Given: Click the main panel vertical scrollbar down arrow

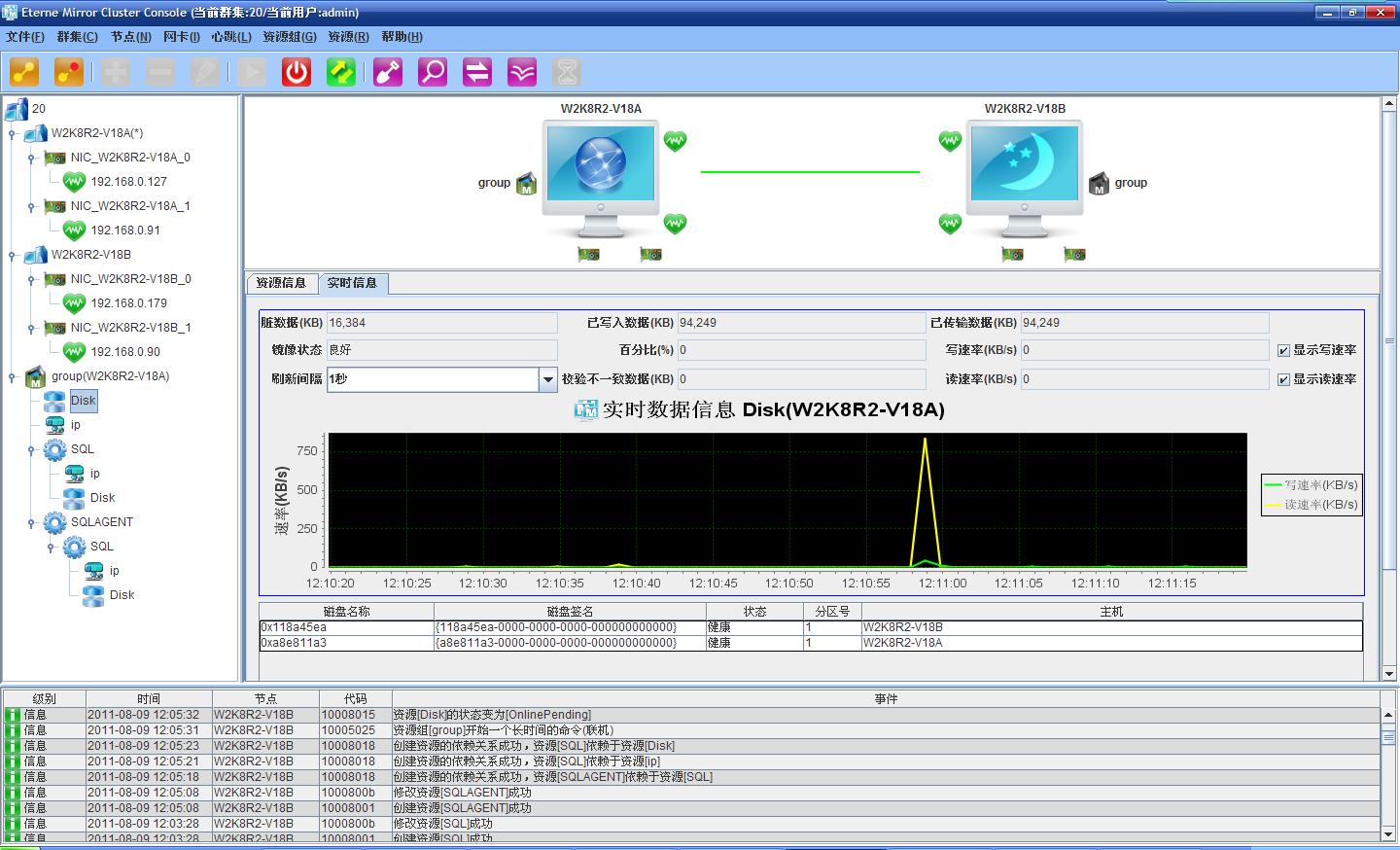Looking at the screenshot, I should click(x=1389, y=673).
